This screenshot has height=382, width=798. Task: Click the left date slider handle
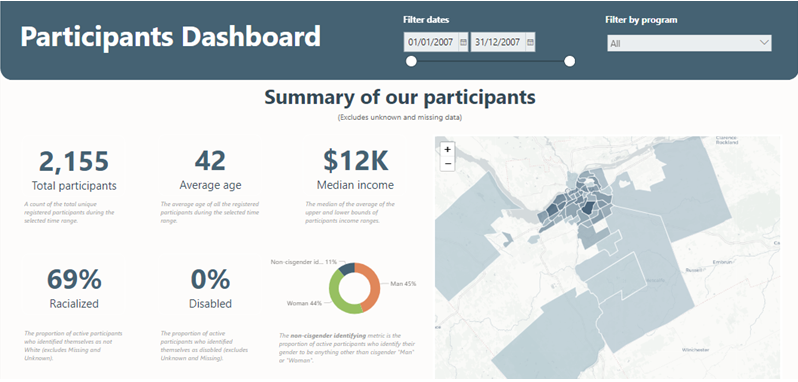click(x=411, y=62)
